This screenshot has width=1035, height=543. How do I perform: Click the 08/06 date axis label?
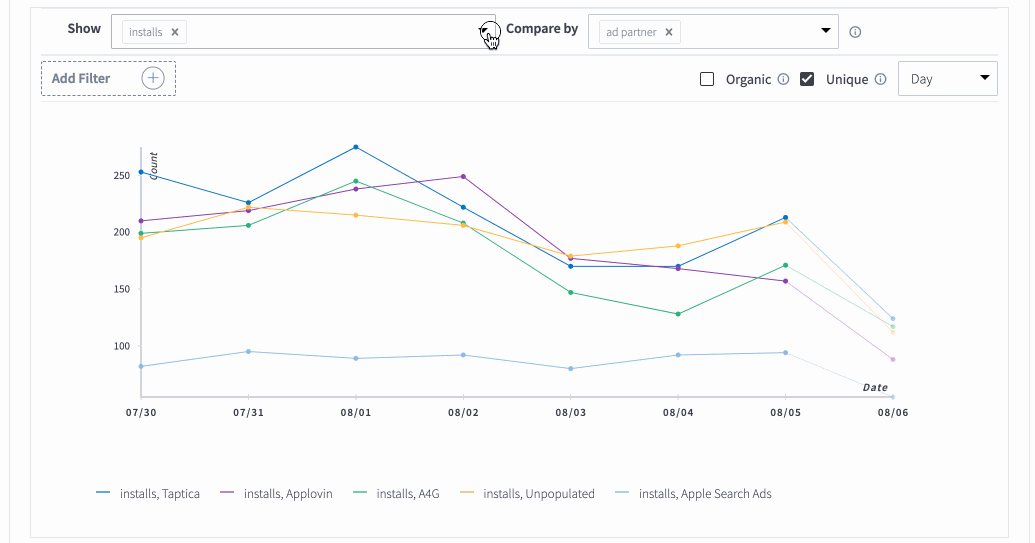[x=892, y=412]
